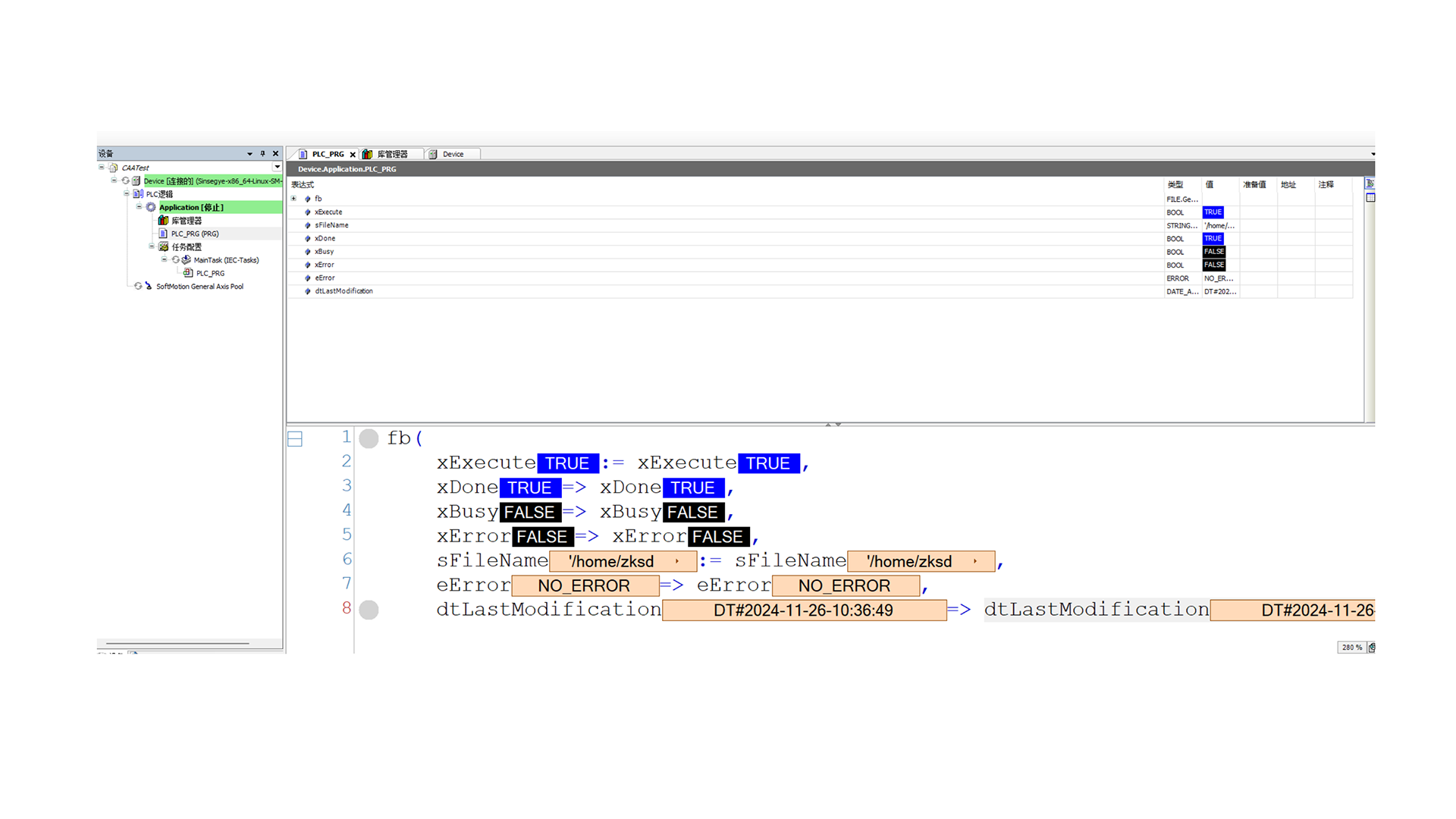Click the variable icon next to fb

(308, 199)
